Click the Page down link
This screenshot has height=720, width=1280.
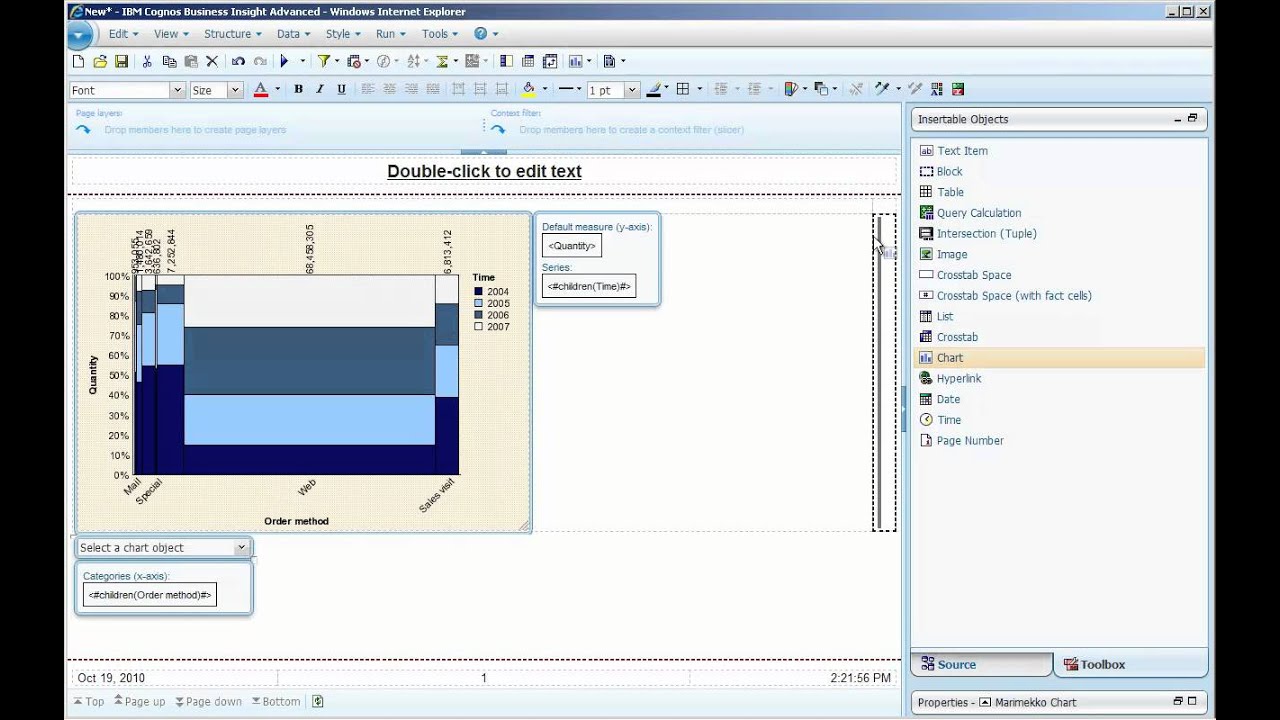coord(208,701)
